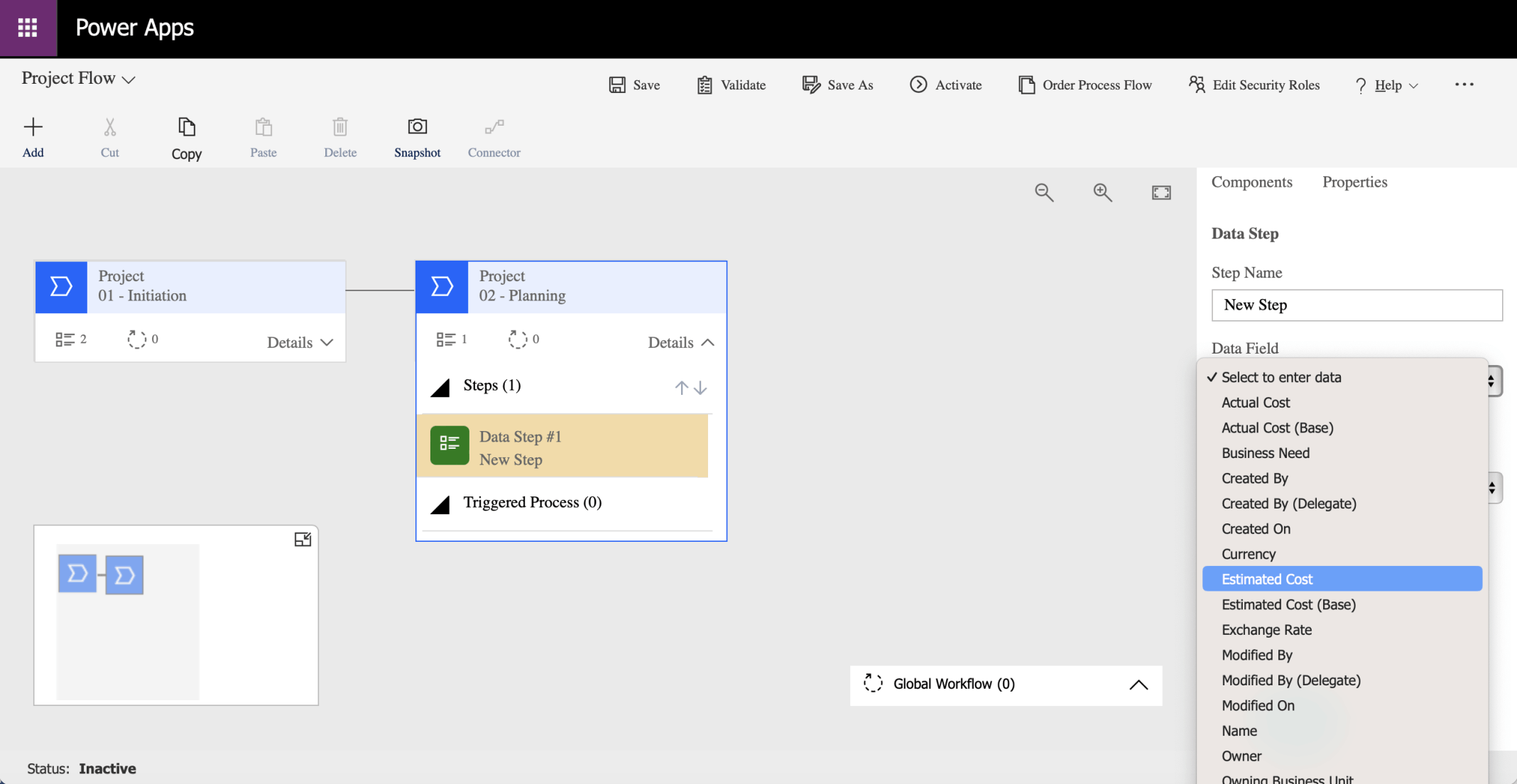Click the Snapshot camera icon
Image resolution: width=1517 pixels, height=784 pixels.
click(417, 127)
